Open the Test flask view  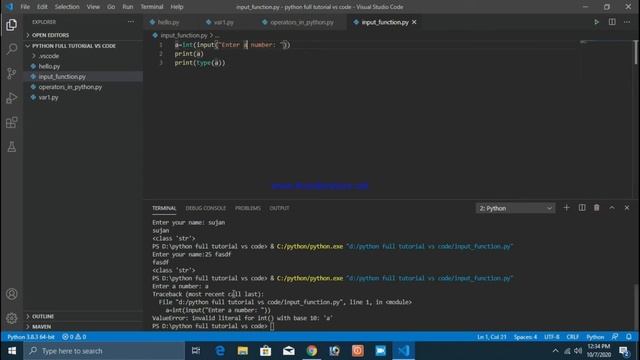tap(11, 147)
